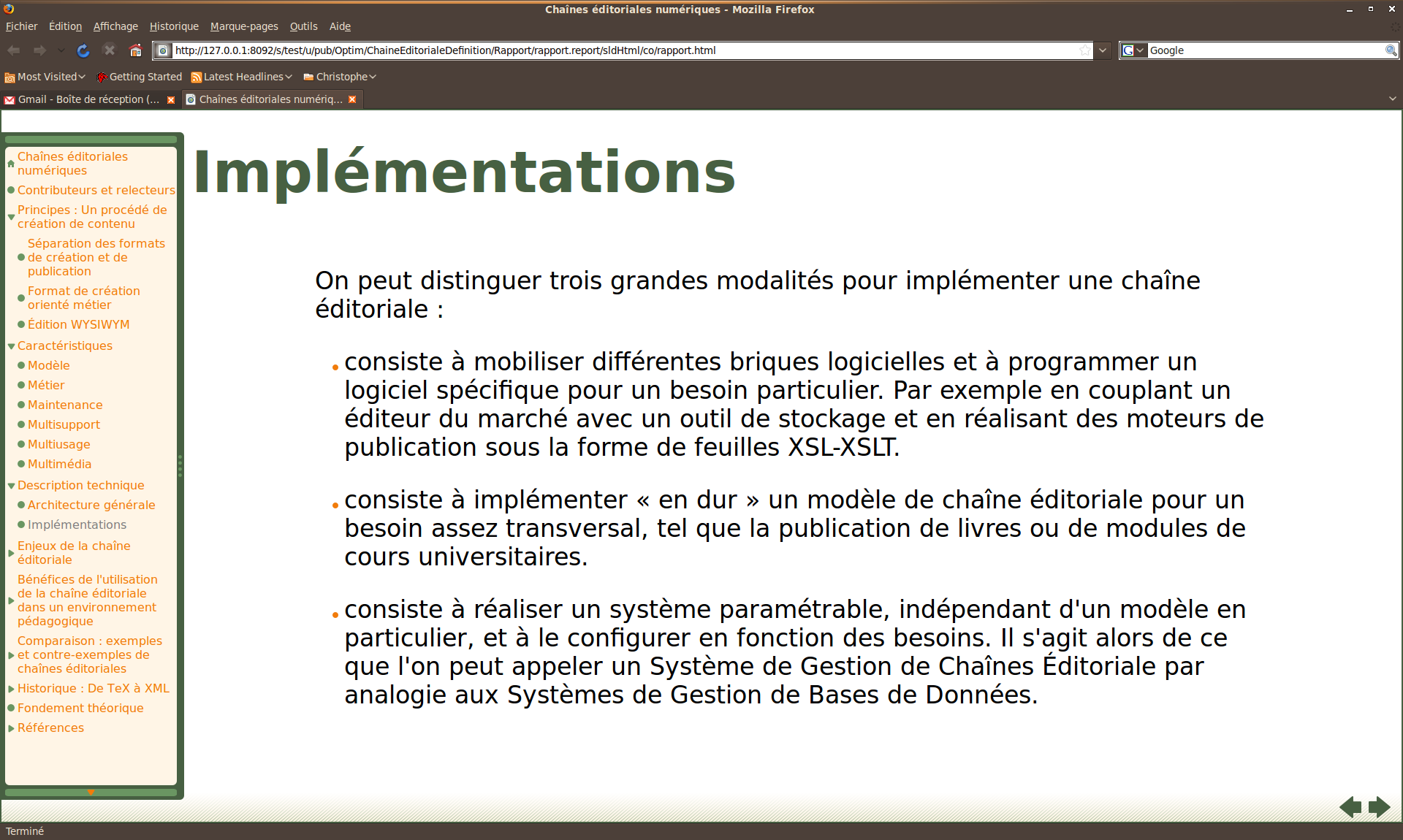This screenshot has height=840, width=1403.
Task: Open the Christophe bookmarks folder
Action: click(x=340, y=77)
